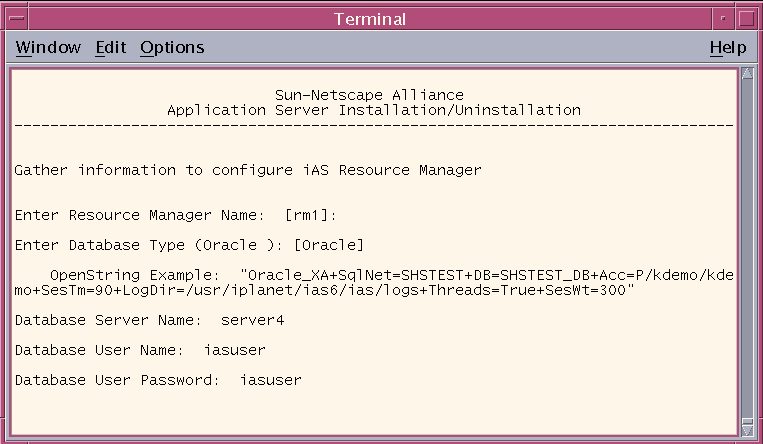Open the window menu dash button
This screenshot has width=763, height=444.
point(17,18)
